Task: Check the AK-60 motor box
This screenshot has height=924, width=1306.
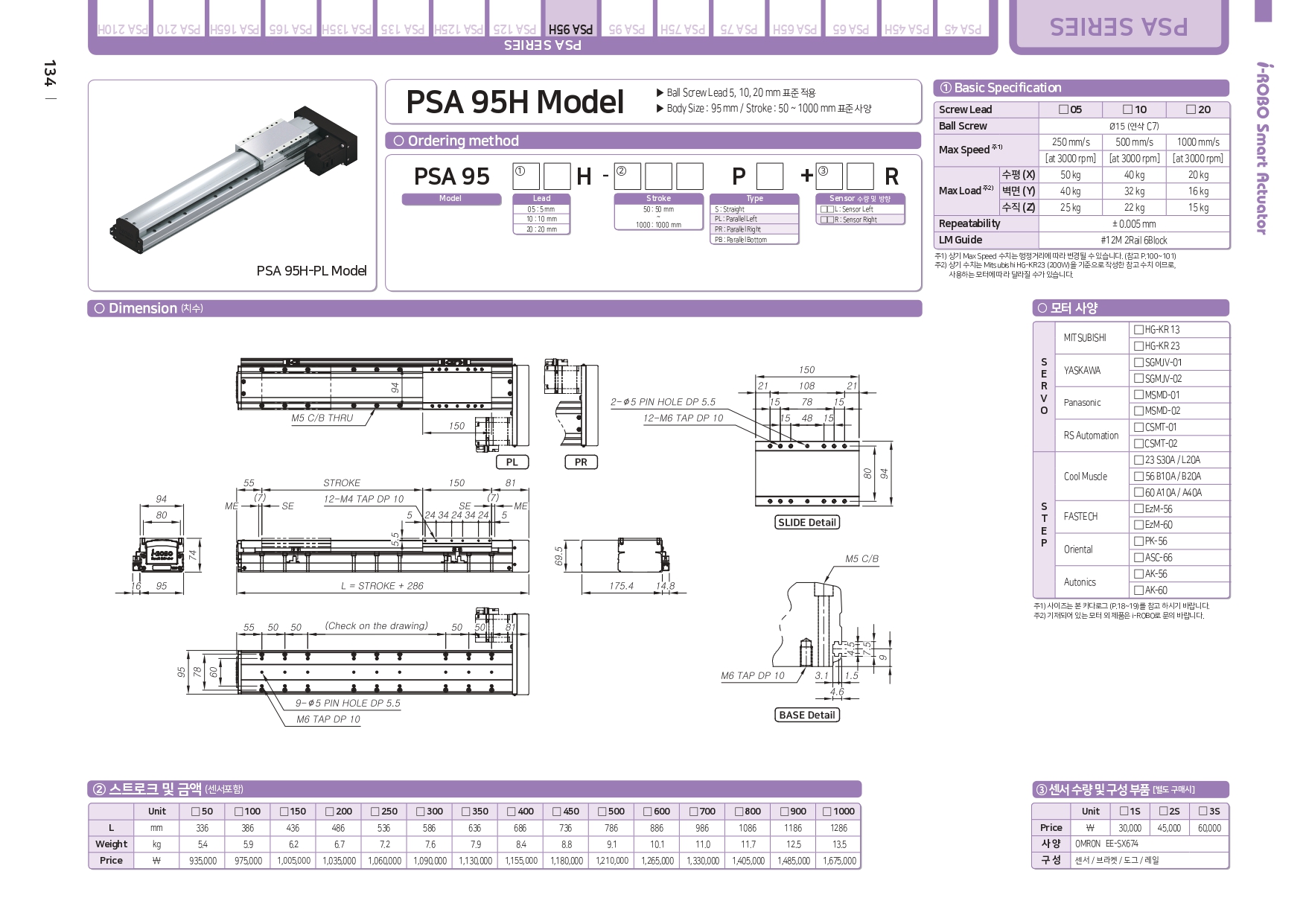Action: tap(1138, 590)
